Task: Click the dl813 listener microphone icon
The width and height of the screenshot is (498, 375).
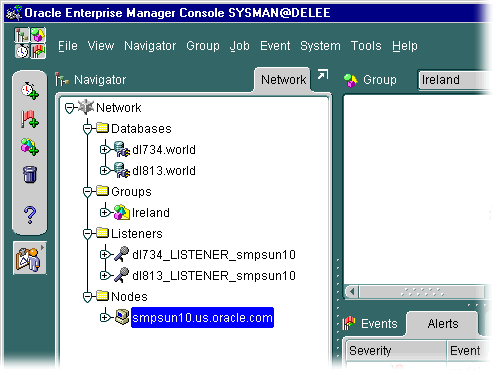Action: pyautogui.click(x=121, y=275)
